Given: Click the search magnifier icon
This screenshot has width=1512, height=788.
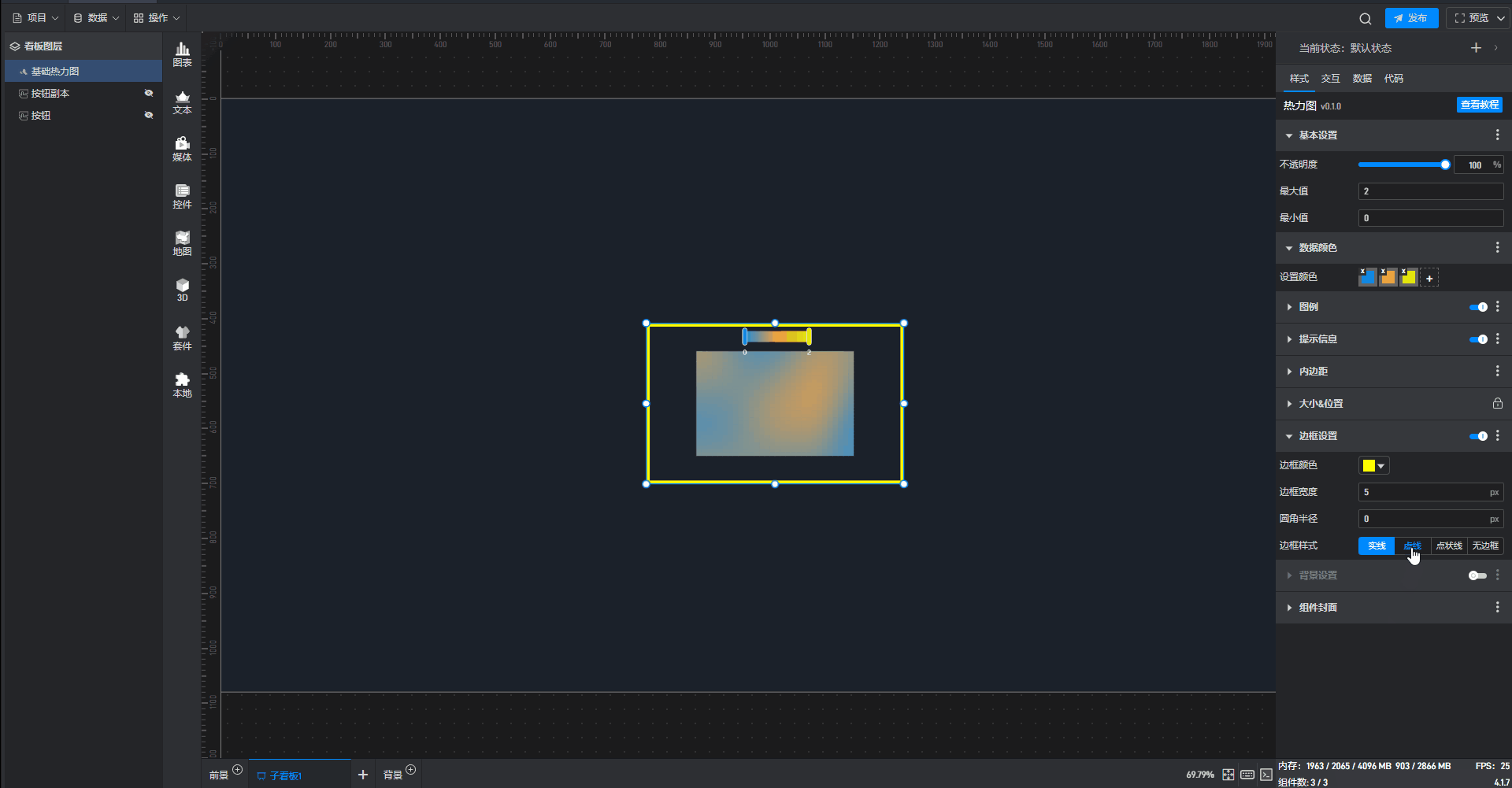Looking at the screenshot, I should click(1365, 18).
